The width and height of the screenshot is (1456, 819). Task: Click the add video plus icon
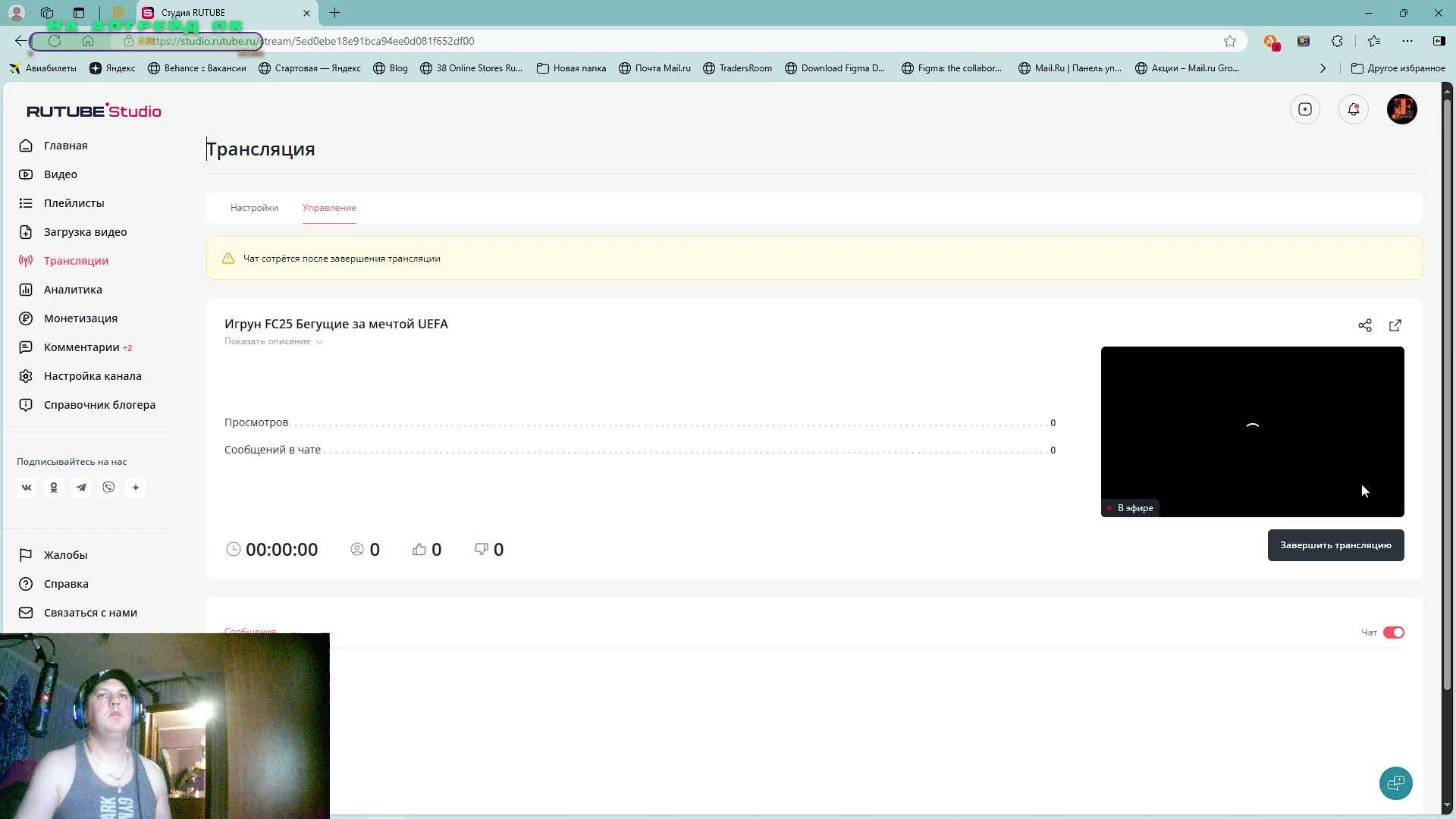click(x=1304, y=109)
